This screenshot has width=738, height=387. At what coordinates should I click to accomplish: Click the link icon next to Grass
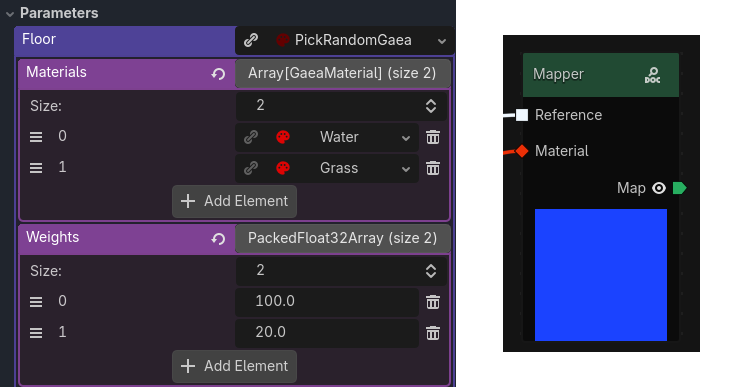pos(251,168)
